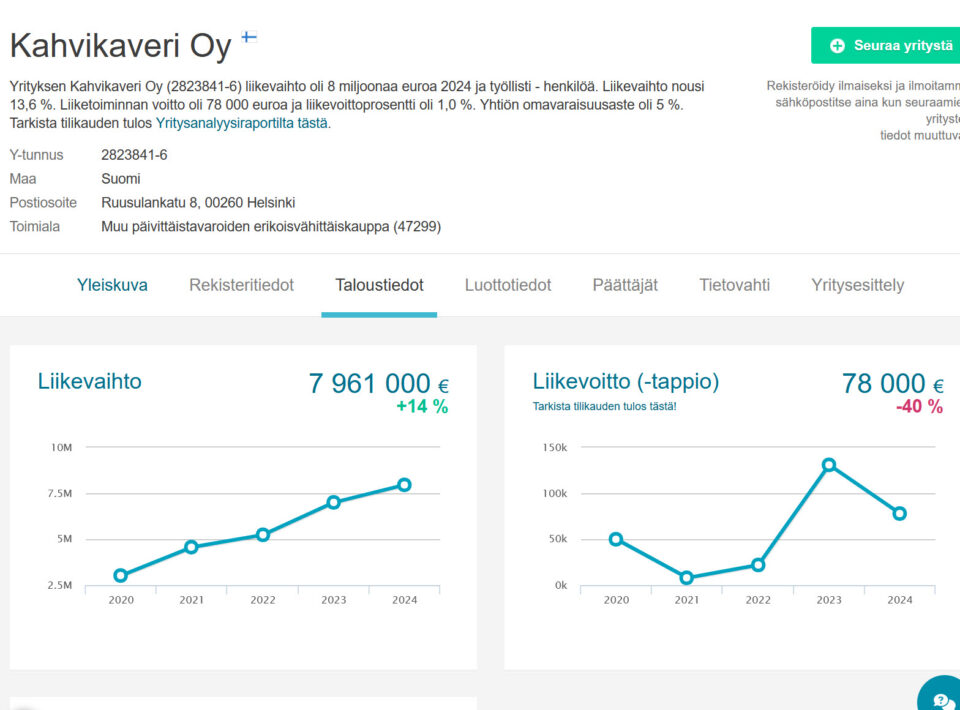Click the Y-tunnus field label
960x710 pixels.
36,155
